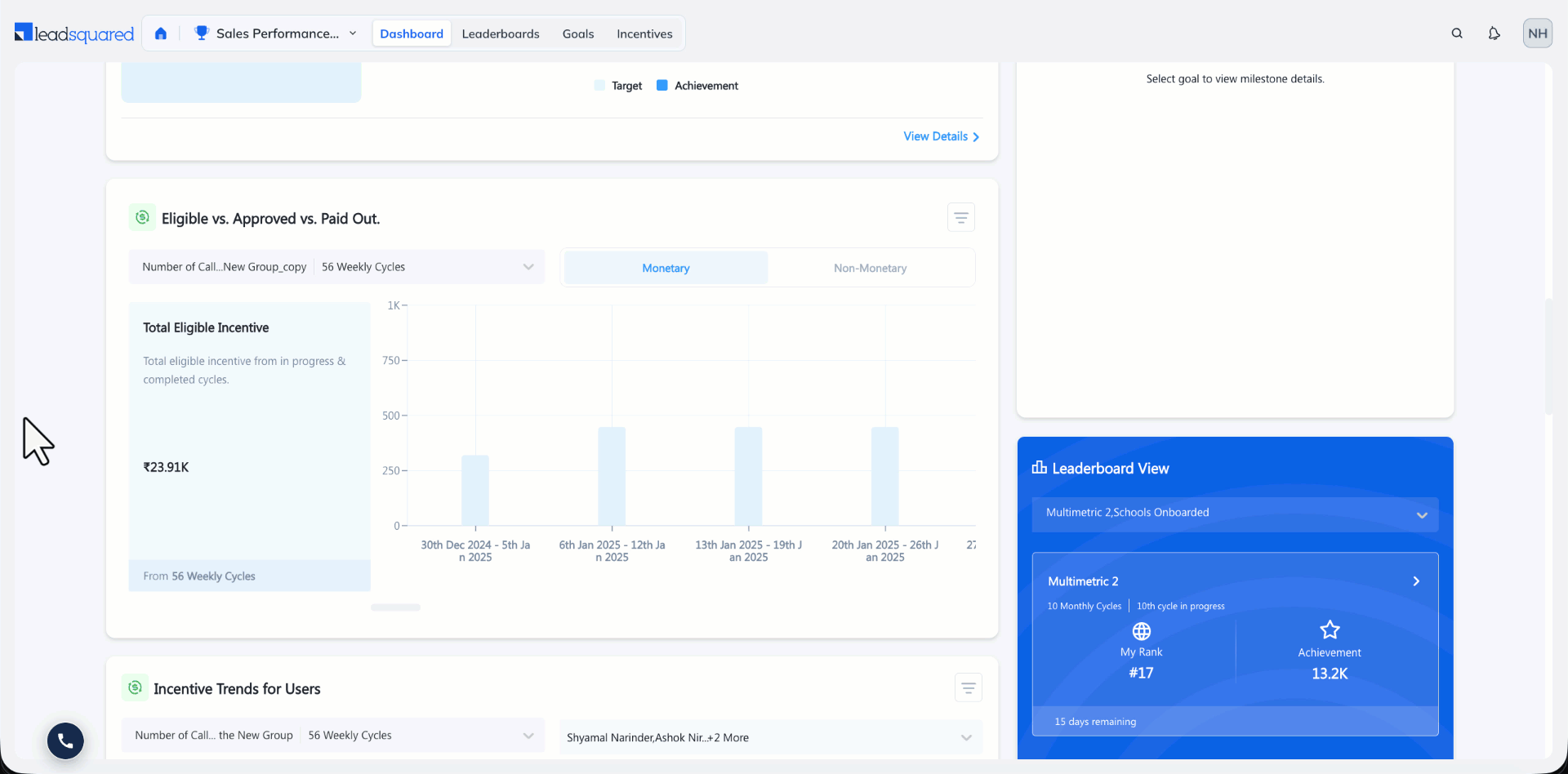Go to the home icon in navbar
Image resolution: width=1568 pixels, height=774 pixels.
[161, 33]
